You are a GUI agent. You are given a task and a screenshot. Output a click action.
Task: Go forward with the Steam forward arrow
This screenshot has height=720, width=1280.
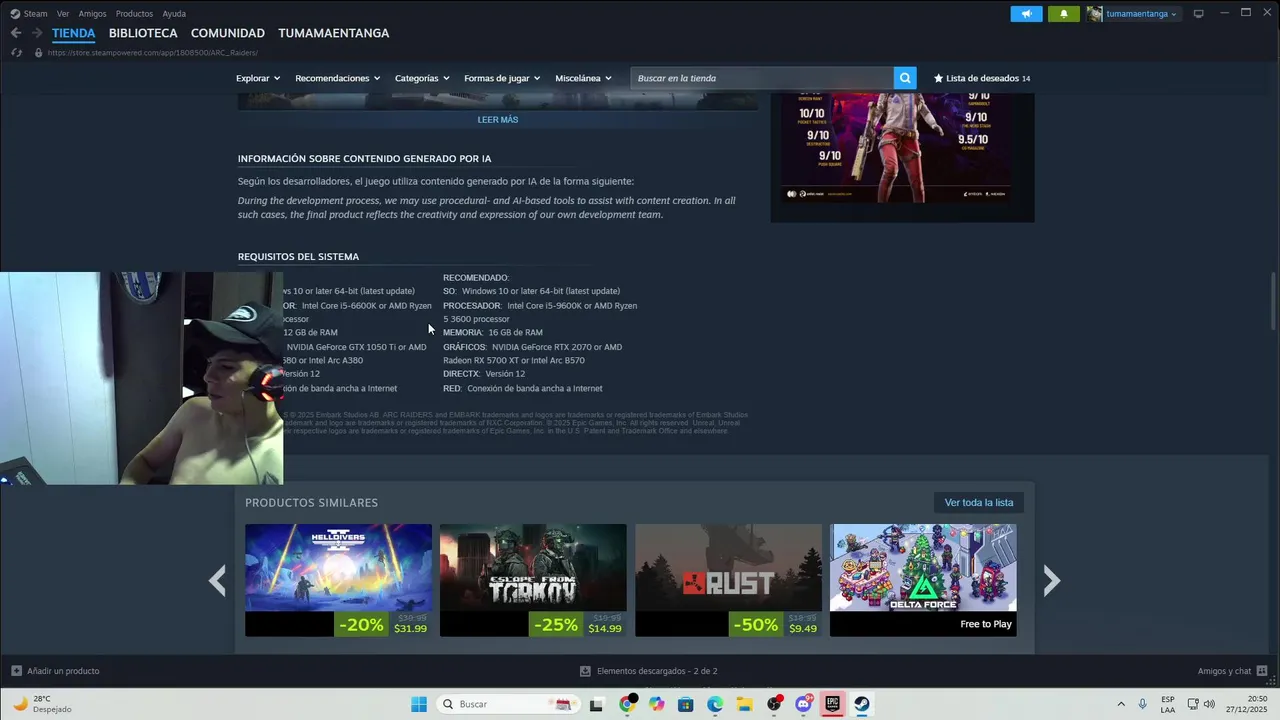pyautogui.click(x=37, y=33)
